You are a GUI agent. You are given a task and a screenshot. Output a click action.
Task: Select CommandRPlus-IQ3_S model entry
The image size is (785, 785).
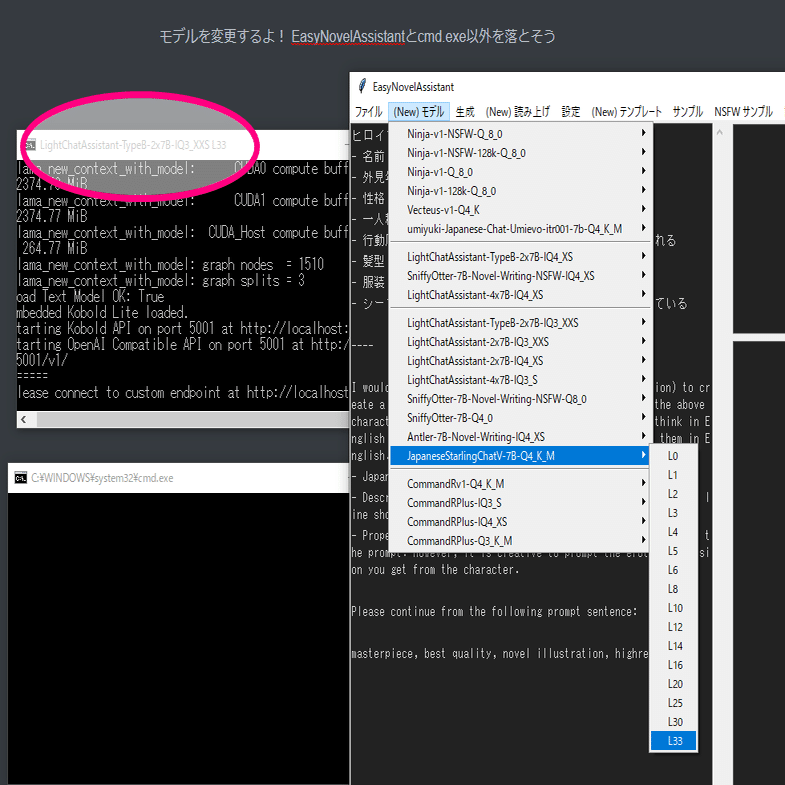[x=521, y=503]
